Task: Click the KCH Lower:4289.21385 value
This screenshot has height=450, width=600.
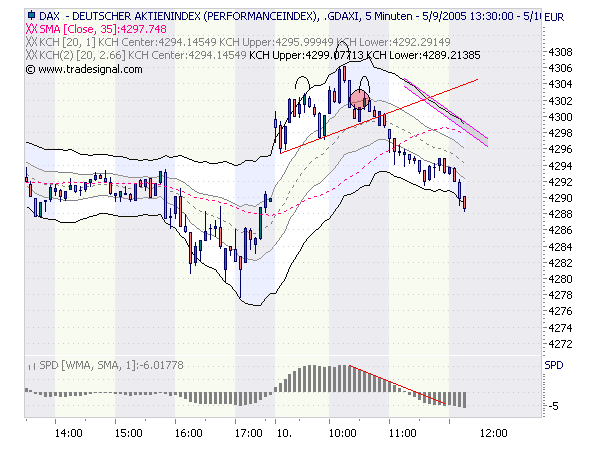Action: (x=423, y=55)
